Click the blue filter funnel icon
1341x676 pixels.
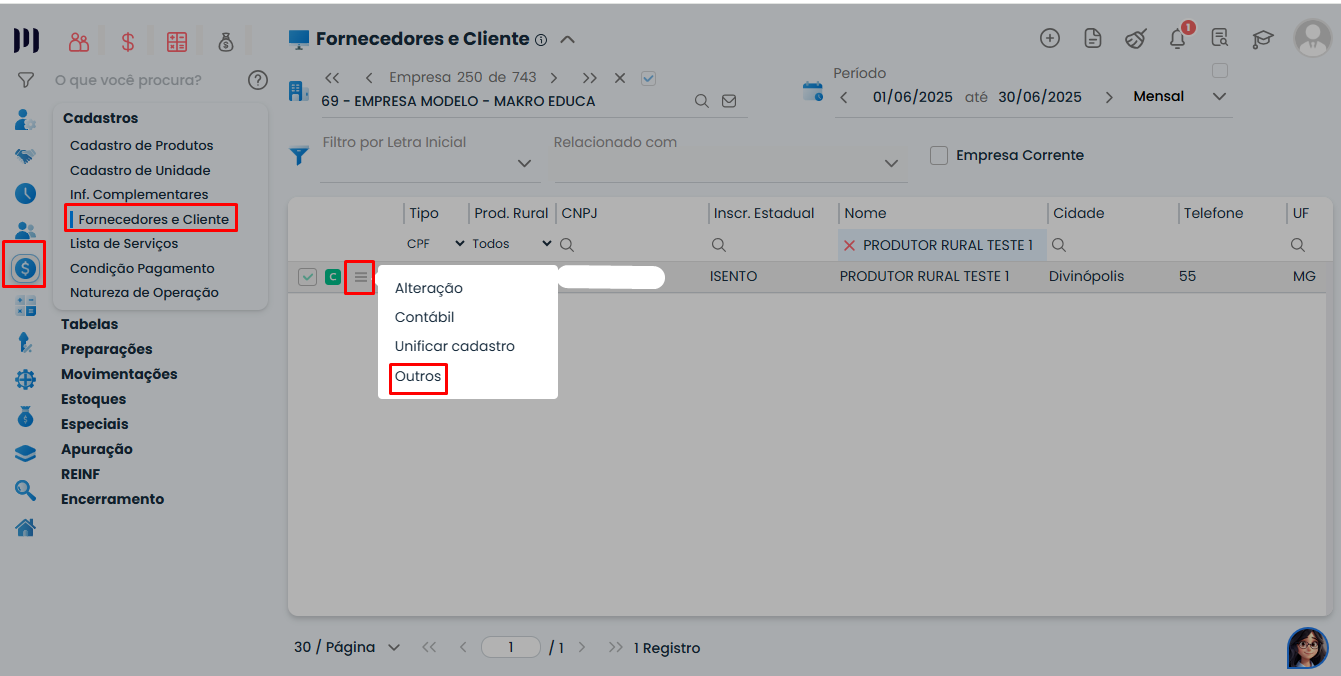(x=299, y=155)
